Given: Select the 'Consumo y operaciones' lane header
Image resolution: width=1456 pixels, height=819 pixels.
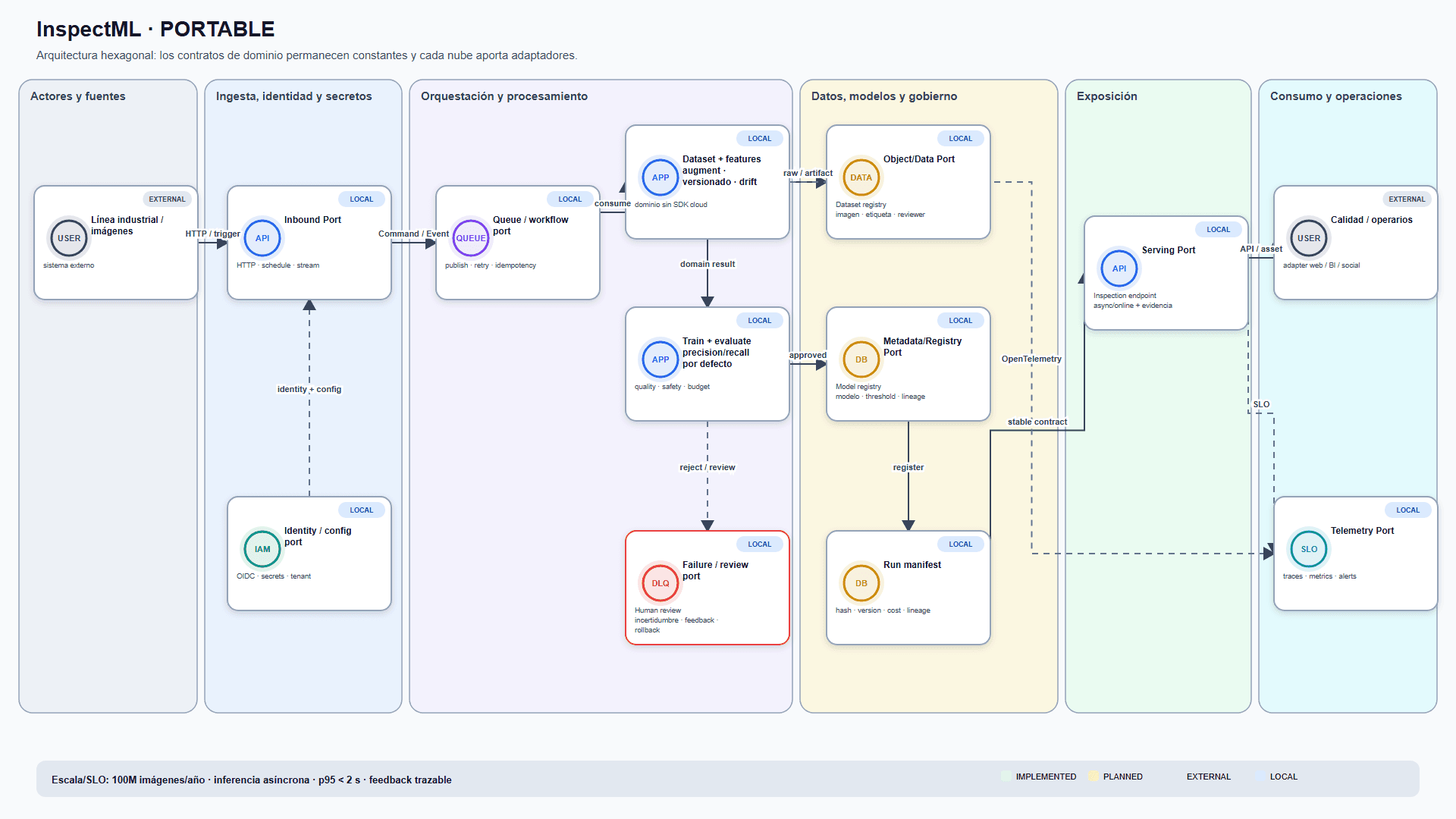Looking at the screenshot, I should click(1336, 96).
